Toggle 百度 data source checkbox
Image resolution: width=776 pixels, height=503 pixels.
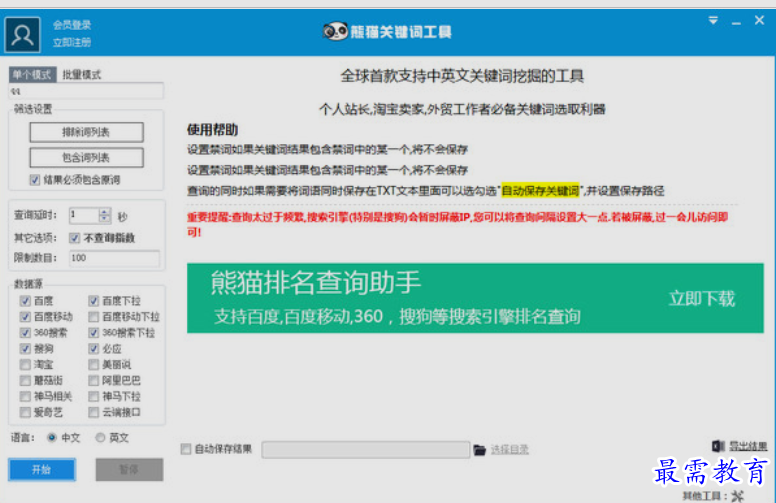pos(25,301)
